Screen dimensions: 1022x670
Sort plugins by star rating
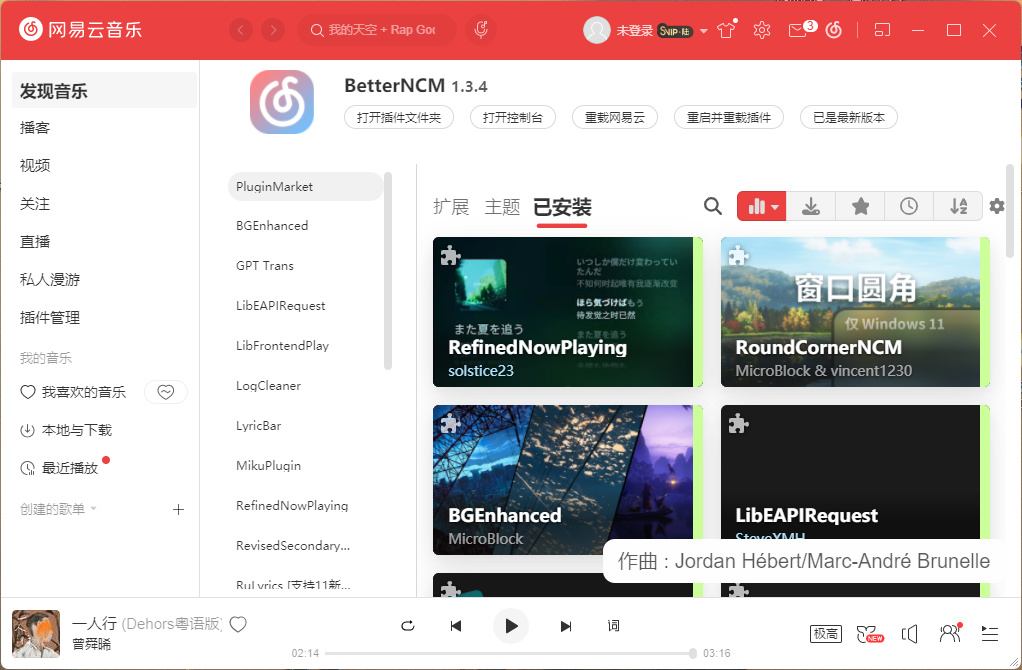tap(860, 207)
